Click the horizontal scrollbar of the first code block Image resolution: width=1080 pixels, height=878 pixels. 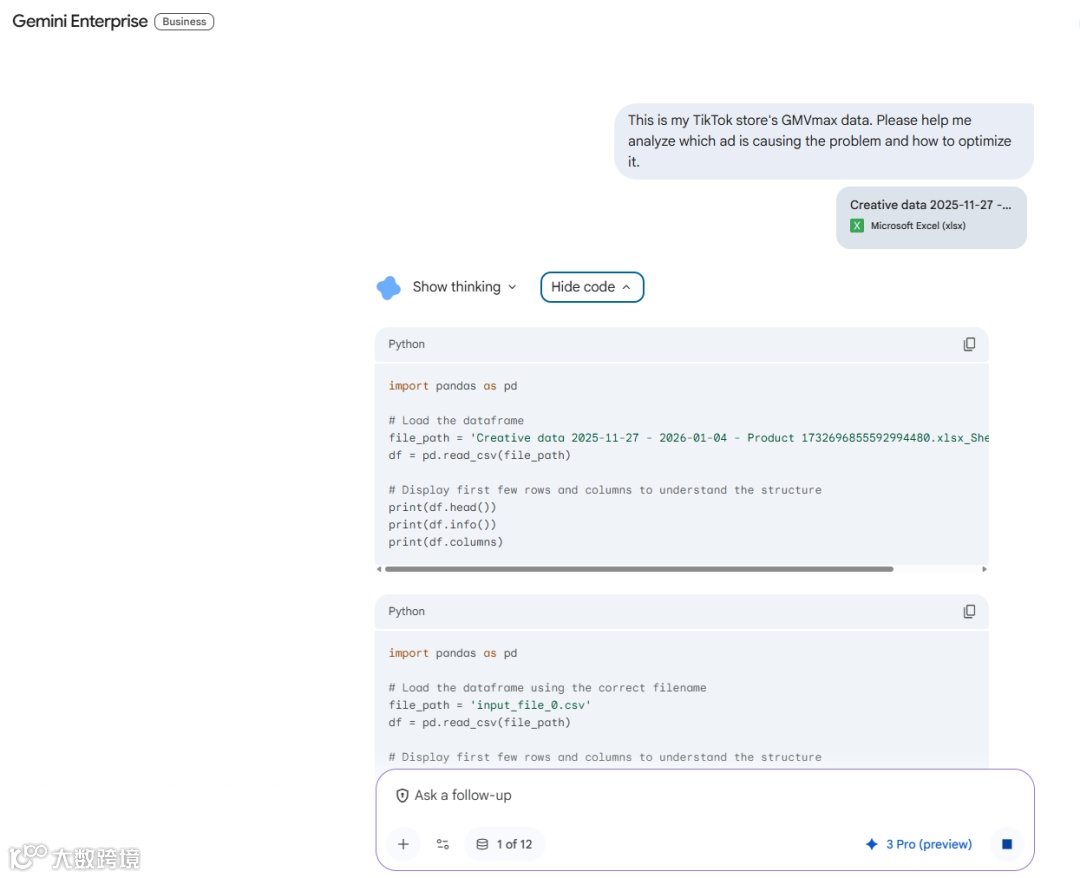(639, 569)
